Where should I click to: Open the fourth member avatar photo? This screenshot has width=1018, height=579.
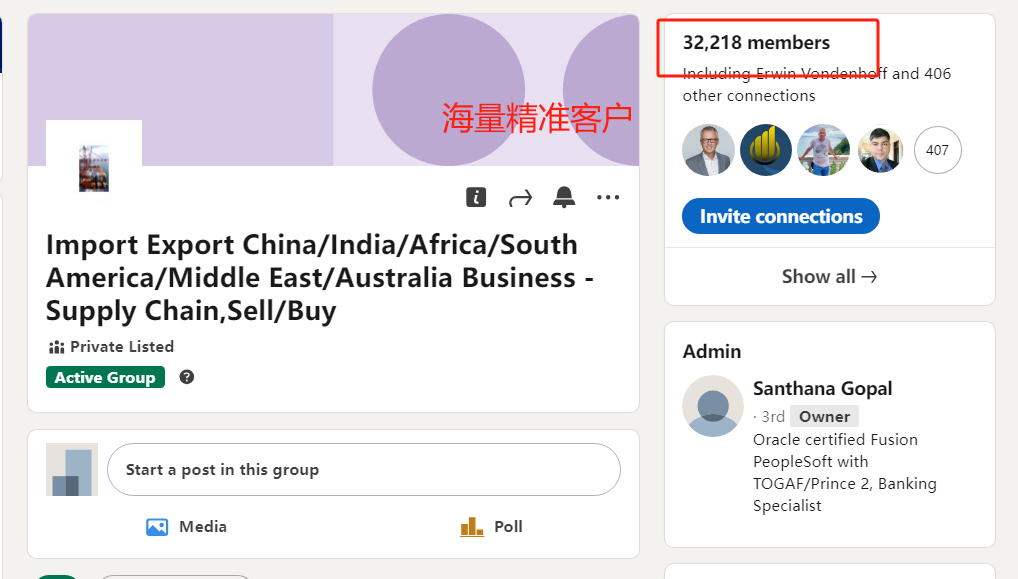[880, 151]
